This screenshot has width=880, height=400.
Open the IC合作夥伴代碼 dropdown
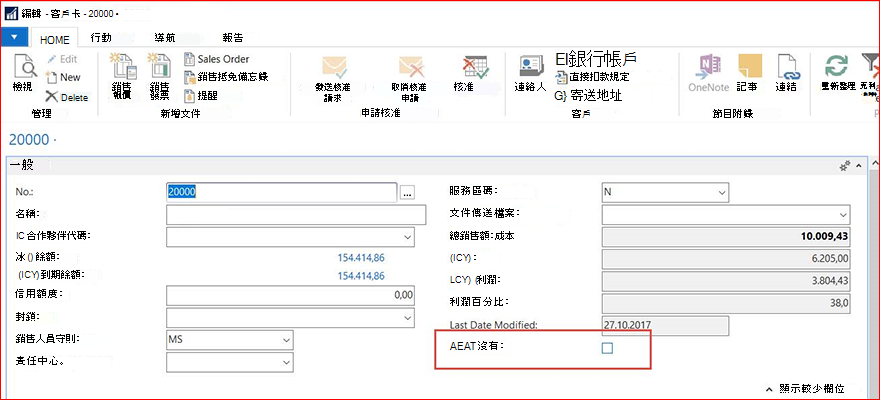(407, 237)
